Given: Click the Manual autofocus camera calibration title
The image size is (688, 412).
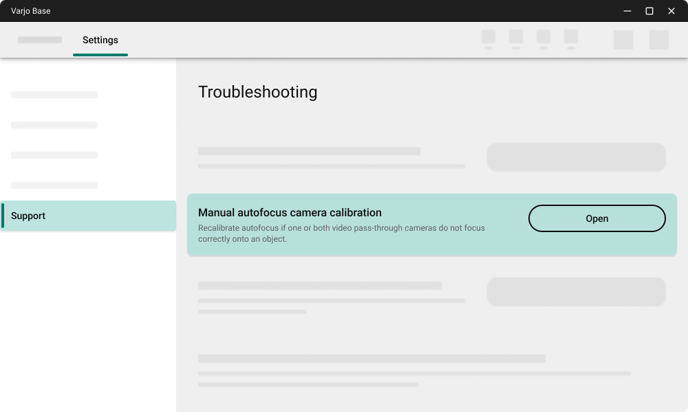Looking at the screenshot, I should tap(290, 212).
